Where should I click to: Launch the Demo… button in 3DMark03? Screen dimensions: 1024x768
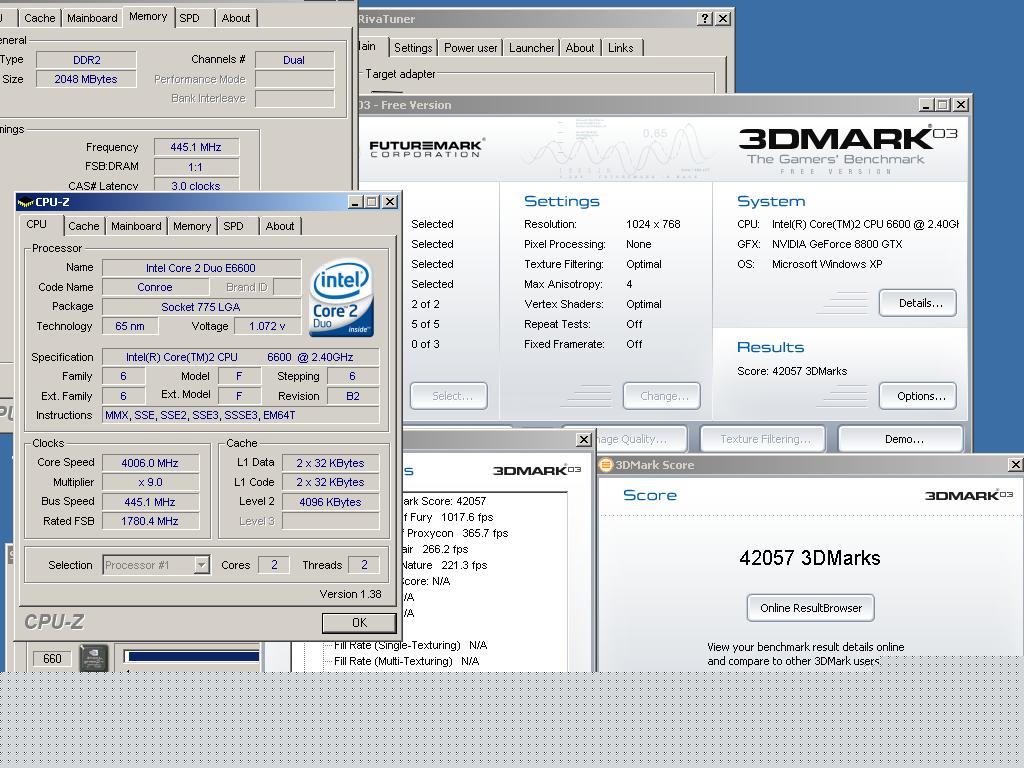click(901, 439)
